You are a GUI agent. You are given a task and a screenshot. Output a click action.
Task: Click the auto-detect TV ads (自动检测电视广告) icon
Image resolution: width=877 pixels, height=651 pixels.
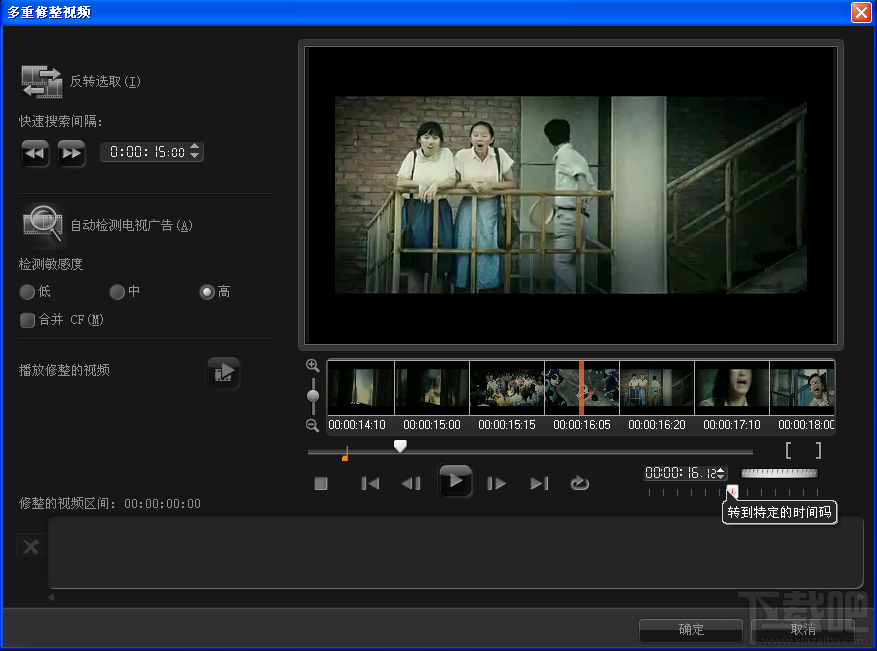(x=42, y=224)
